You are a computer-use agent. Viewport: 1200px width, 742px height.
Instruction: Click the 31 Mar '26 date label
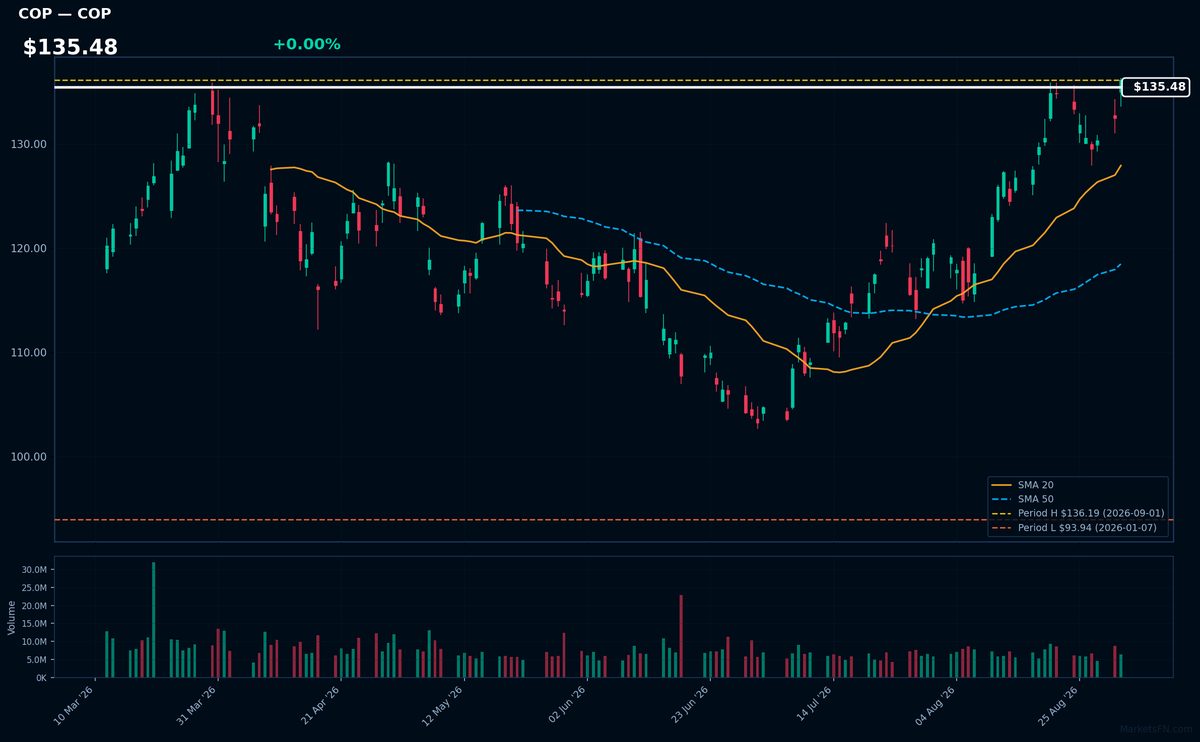197,706
